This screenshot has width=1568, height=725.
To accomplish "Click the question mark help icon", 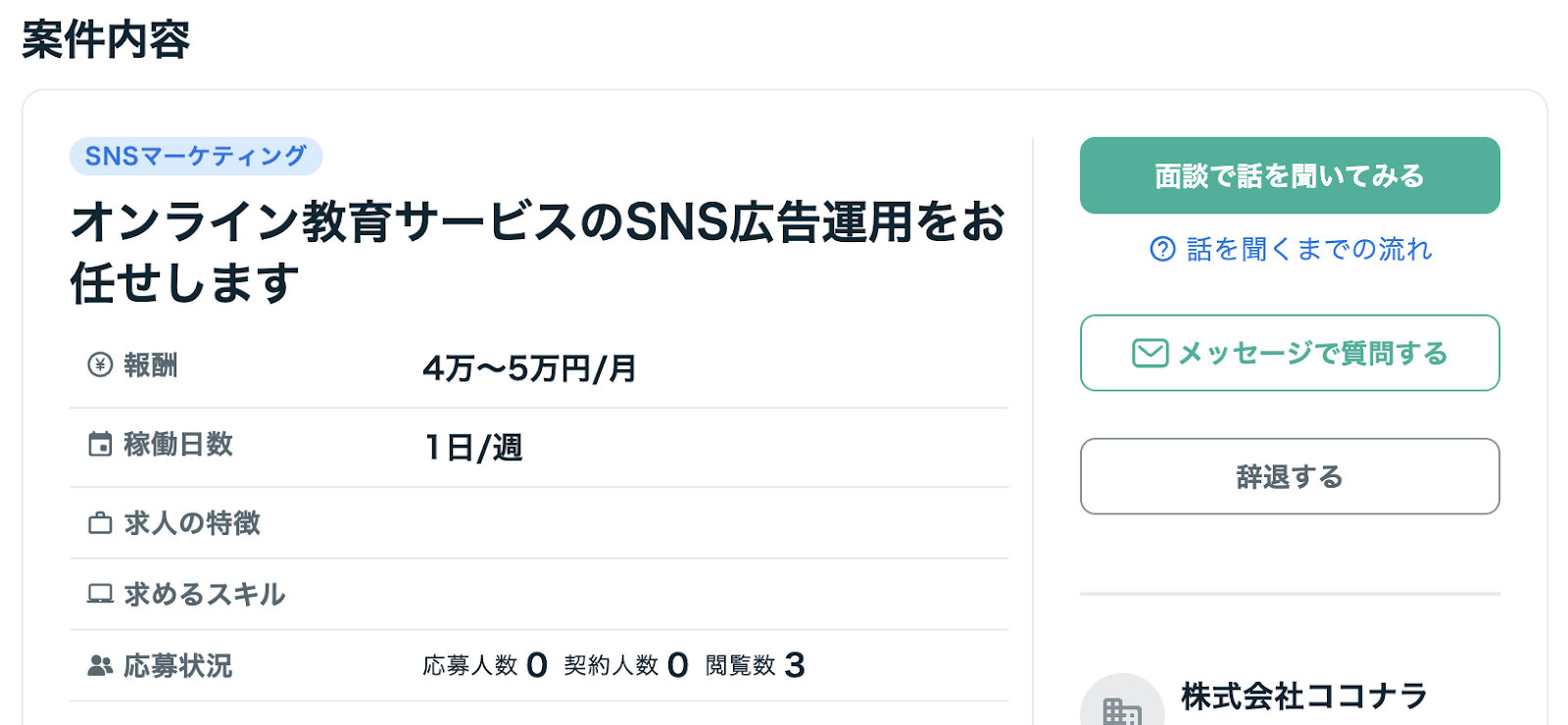I will 1162,250.
